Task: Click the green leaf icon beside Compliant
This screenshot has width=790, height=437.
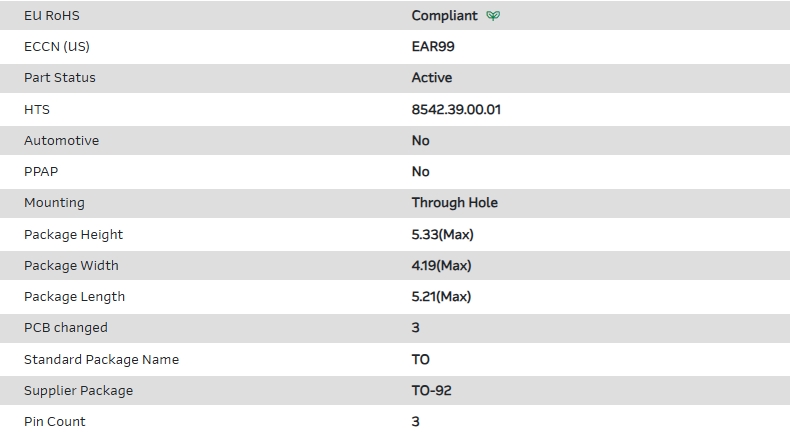Action: pyautogui.click(x=492, y=15)
